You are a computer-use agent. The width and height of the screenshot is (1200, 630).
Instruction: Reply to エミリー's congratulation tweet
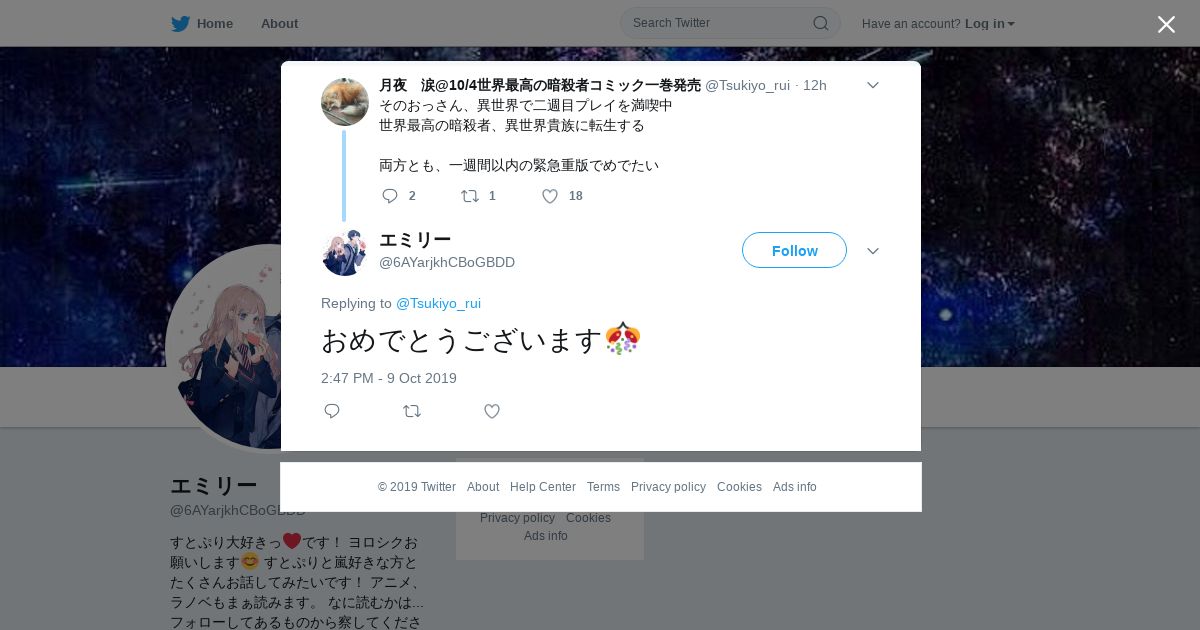click(x=332, y=411)
